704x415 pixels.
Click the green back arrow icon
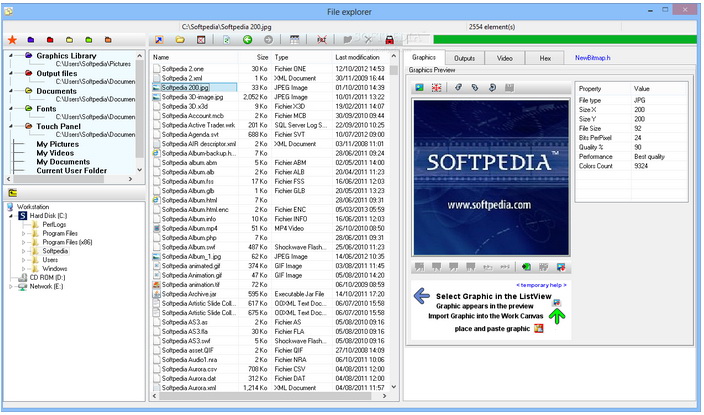pos(247,39)
